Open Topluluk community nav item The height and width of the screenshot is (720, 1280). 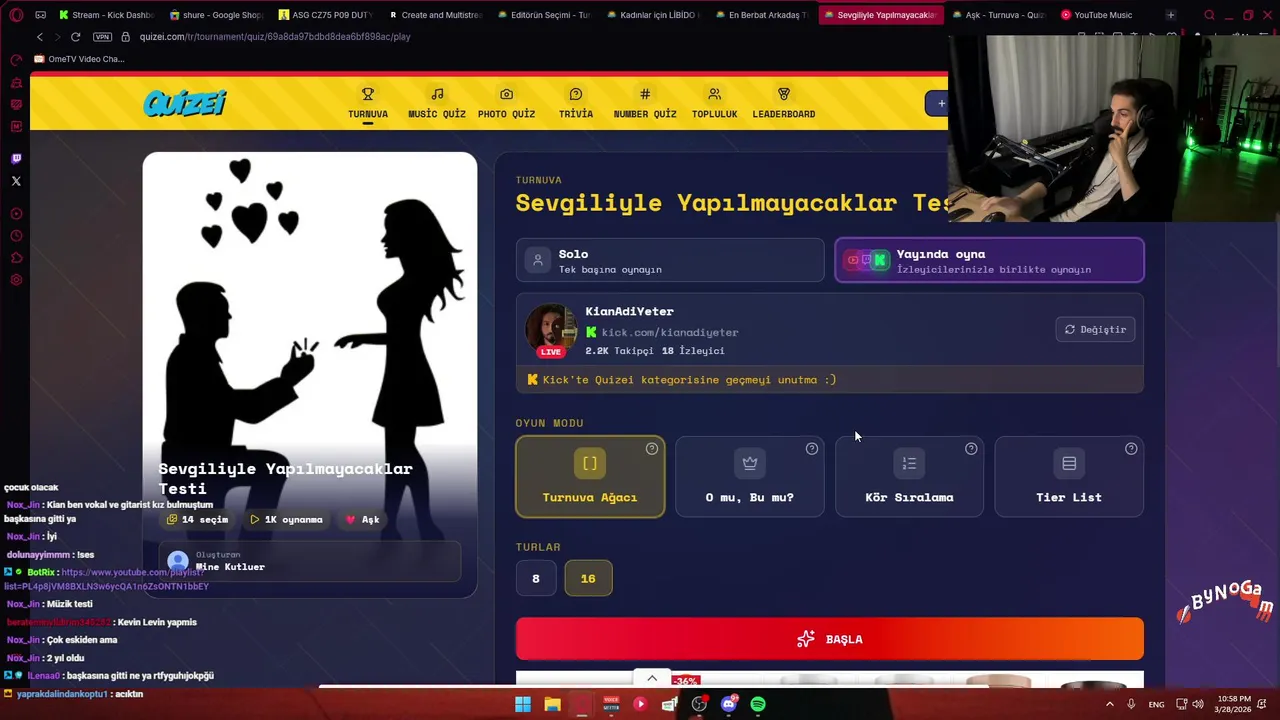tap(714, 103)
